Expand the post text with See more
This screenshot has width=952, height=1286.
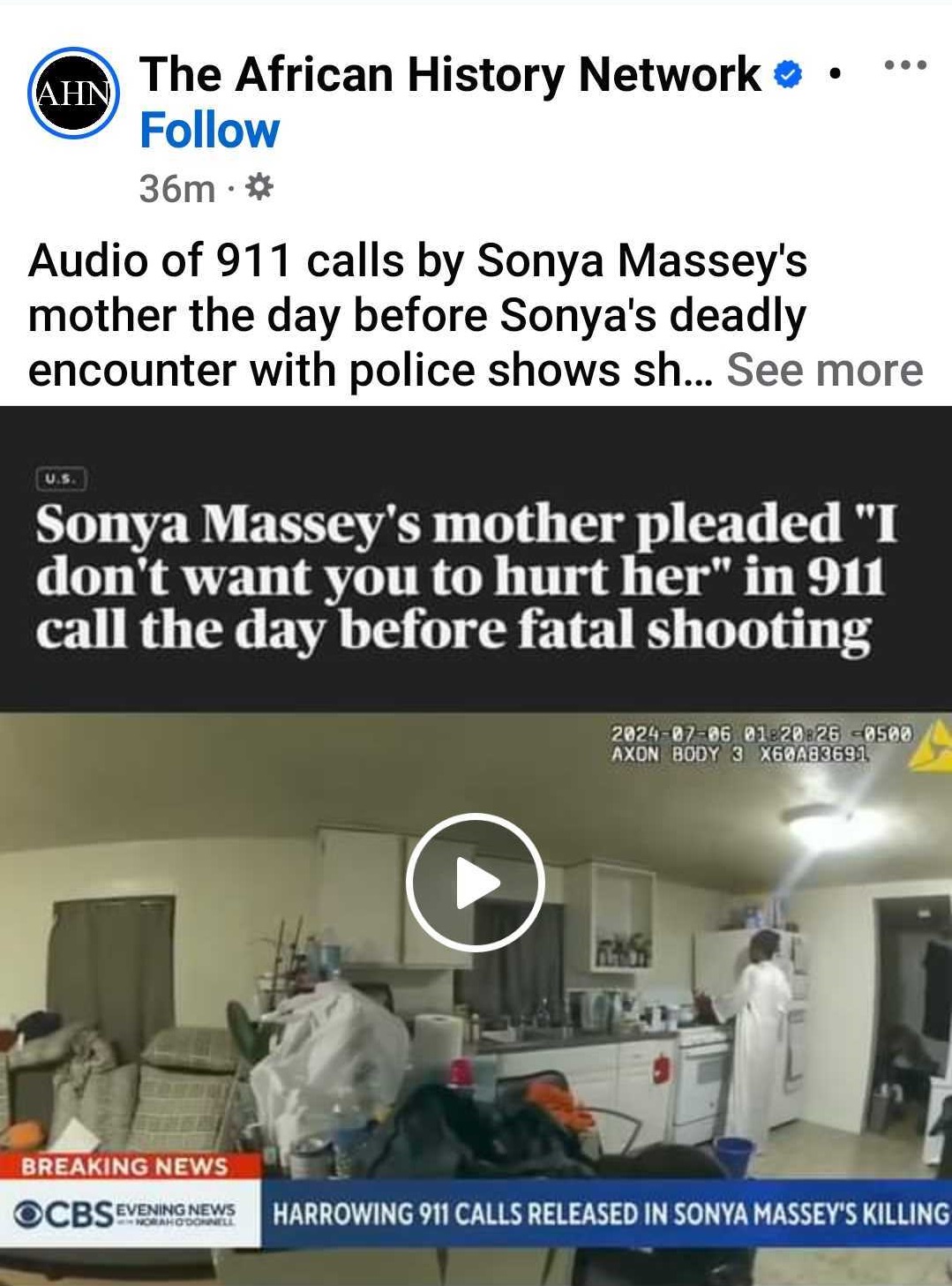[824, 370]
